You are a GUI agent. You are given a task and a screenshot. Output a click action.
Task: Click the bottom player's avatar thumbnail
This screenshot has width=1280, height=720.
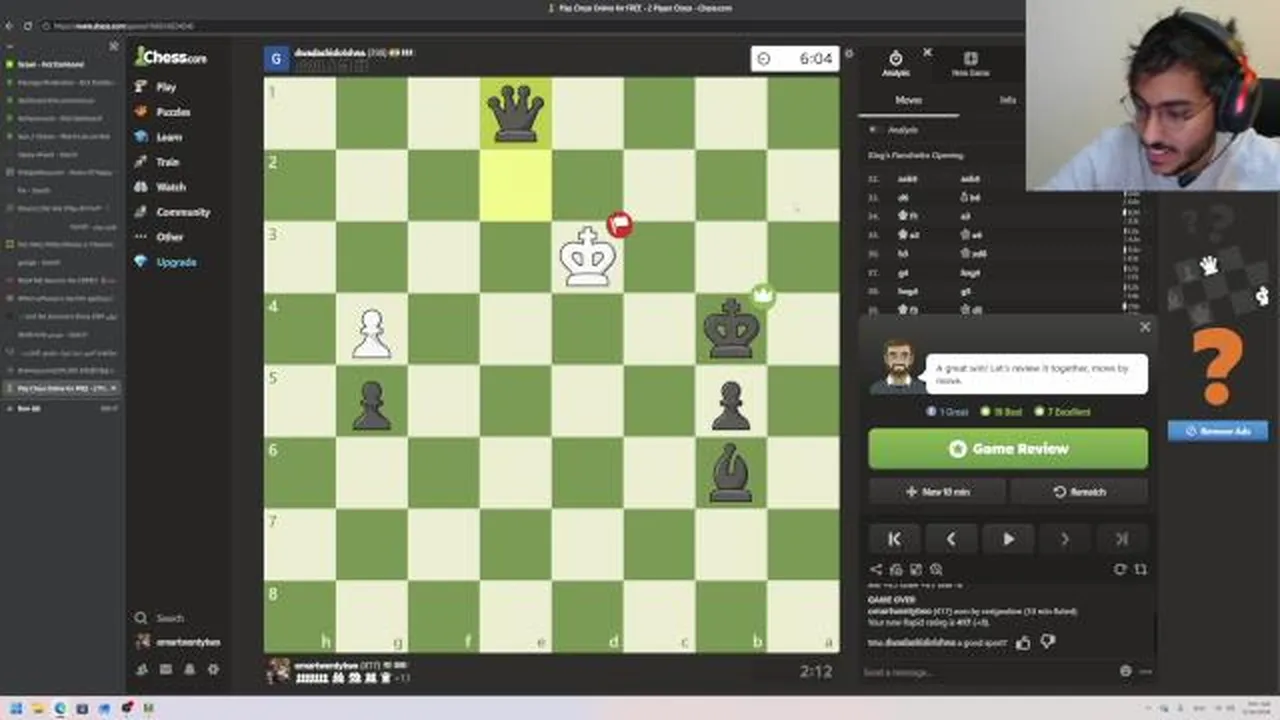click(279, 670)
